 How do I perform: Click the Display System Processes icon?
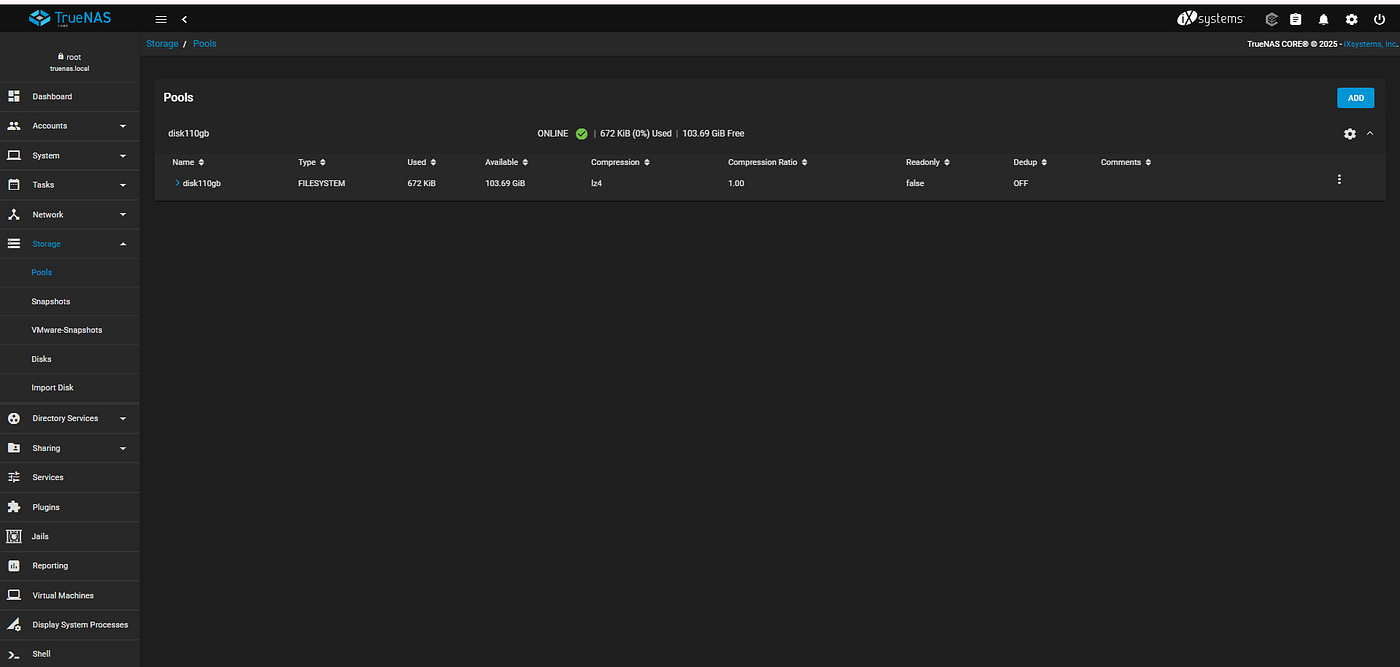click(x=14, y=624)
